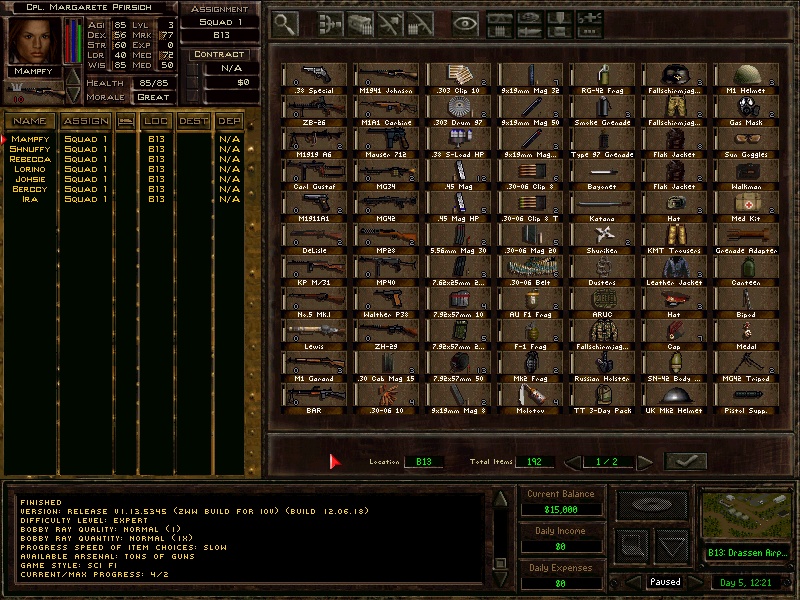
Task: Pick up the M1941 Johnson rifle
Action: 386,79
